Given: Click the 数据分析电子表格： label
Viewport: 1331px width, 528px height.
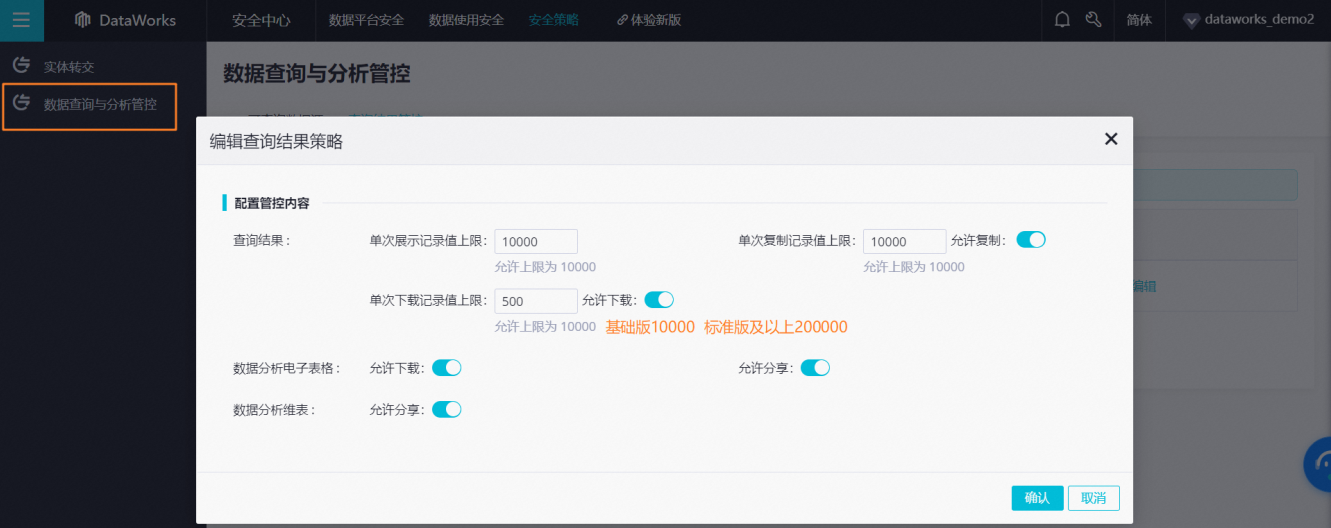Looking at the screenshot, I should point(287,368).
